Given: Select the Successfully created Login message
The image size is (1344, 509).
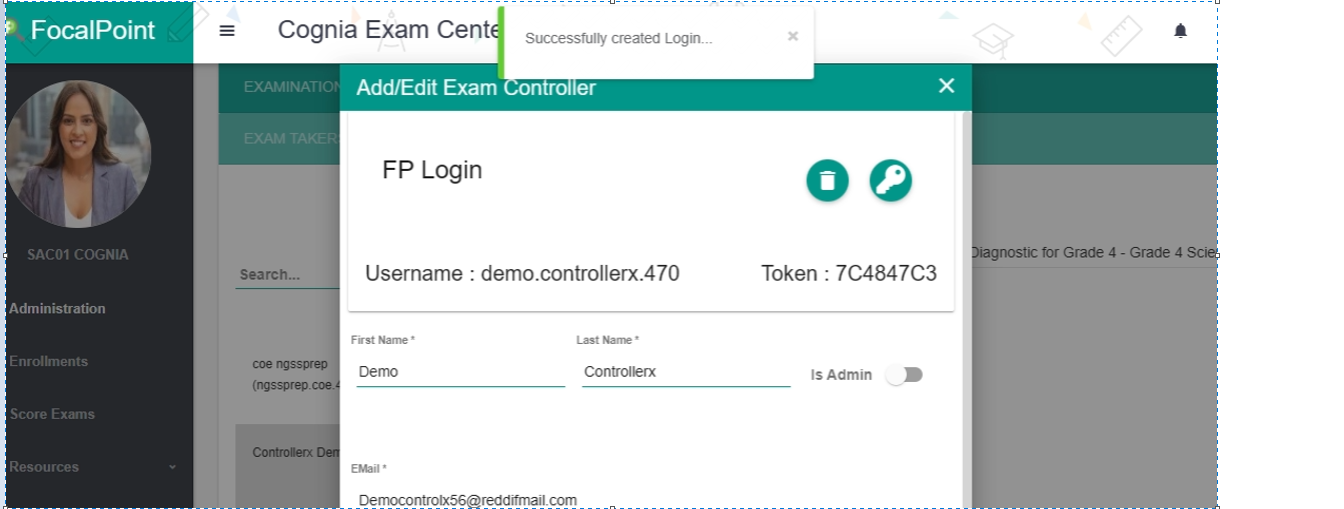Looking at the screenshot, I should coord(619,38).
